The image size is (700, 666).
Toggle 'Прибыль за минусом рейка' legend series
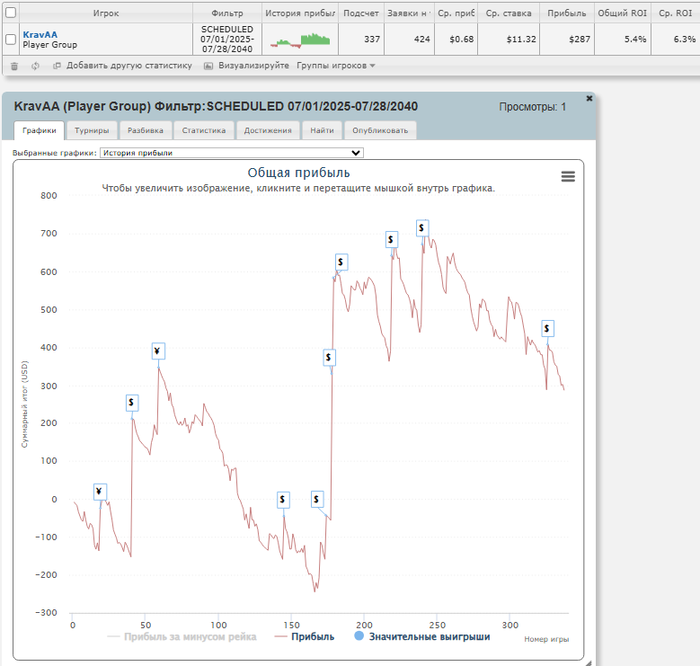pos(182,637)
